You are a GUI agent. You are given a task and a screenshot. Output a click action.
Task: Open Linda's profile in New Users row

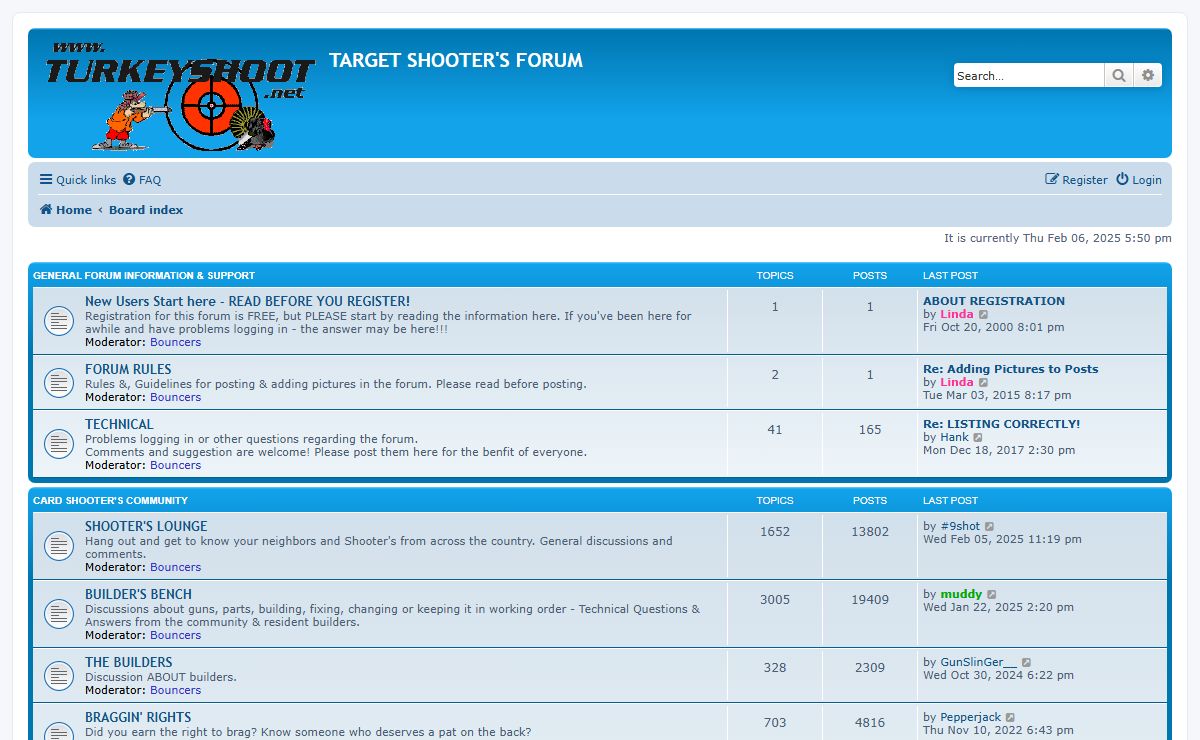point(957,314)
